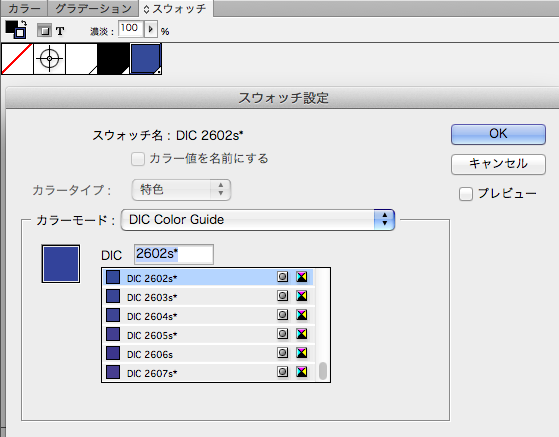Image resolution: width=559 pixels, height=437 pixels.
Task: Click the キャンセル button
Action: pyautogui.click(x=498, y=164)
